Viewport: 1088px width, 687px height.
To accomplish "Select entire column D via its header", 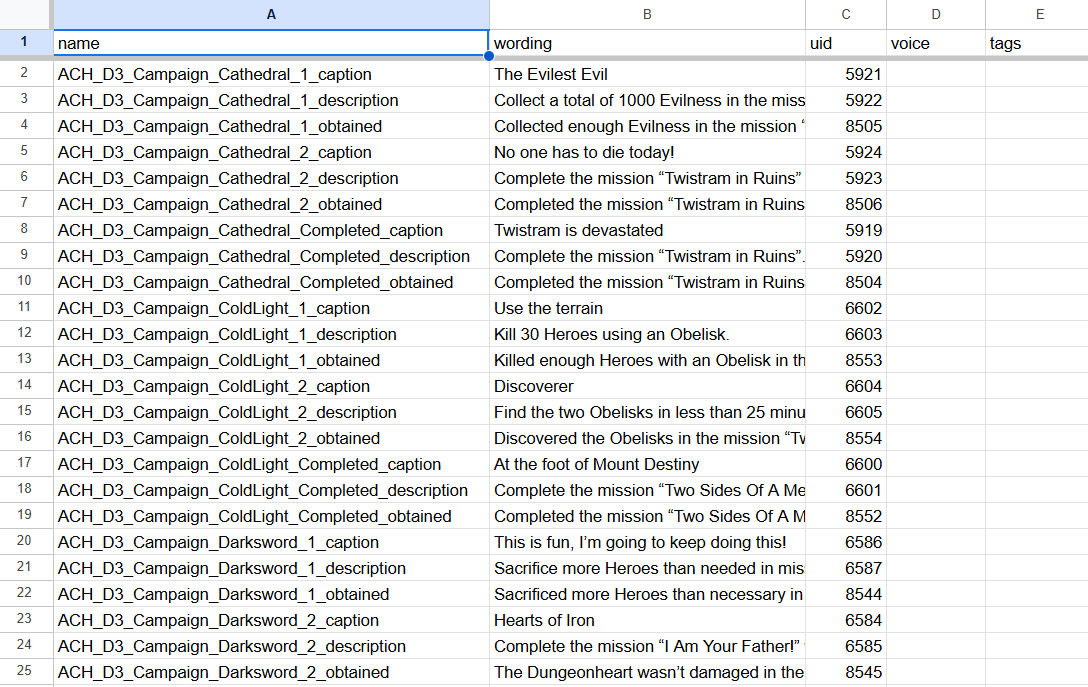I will click(935, 14).
